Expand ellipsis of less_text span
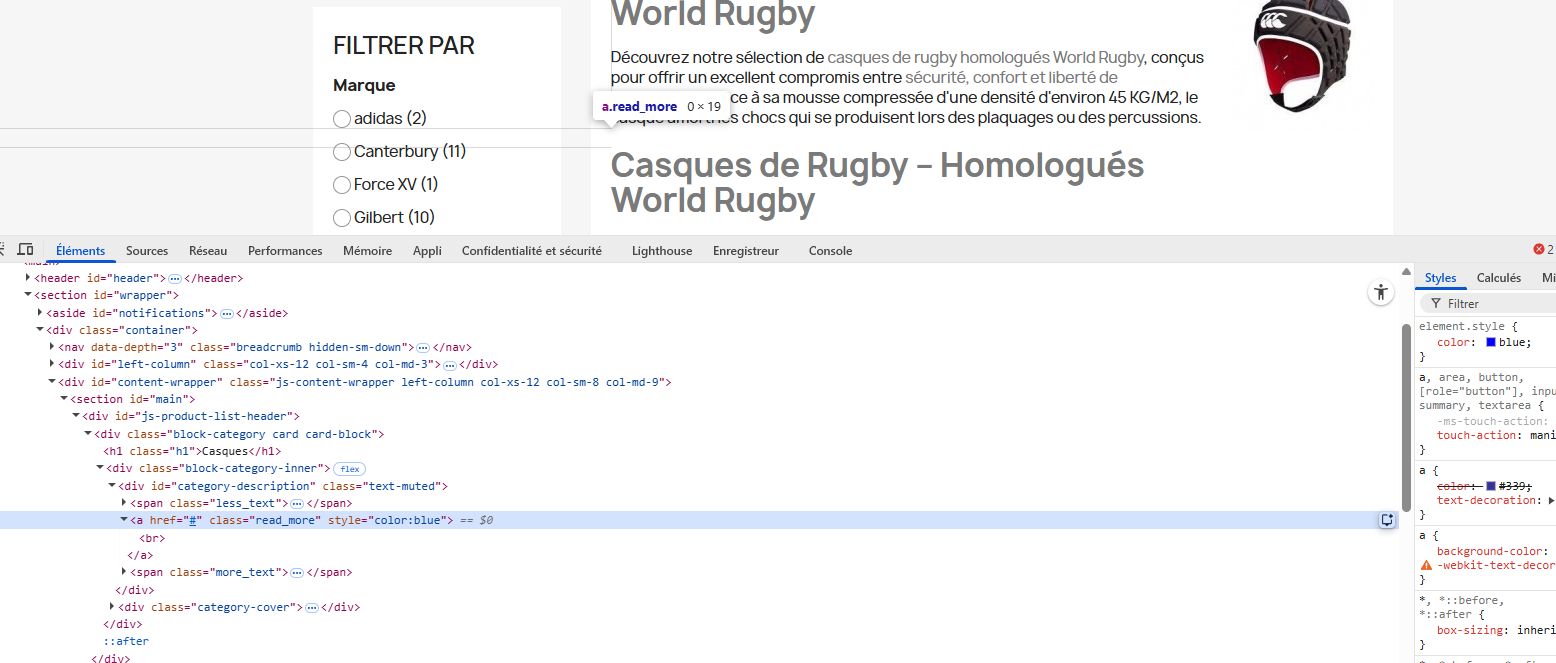Image resolution: width=1556 pixels, height=663 pixels. 297,503
